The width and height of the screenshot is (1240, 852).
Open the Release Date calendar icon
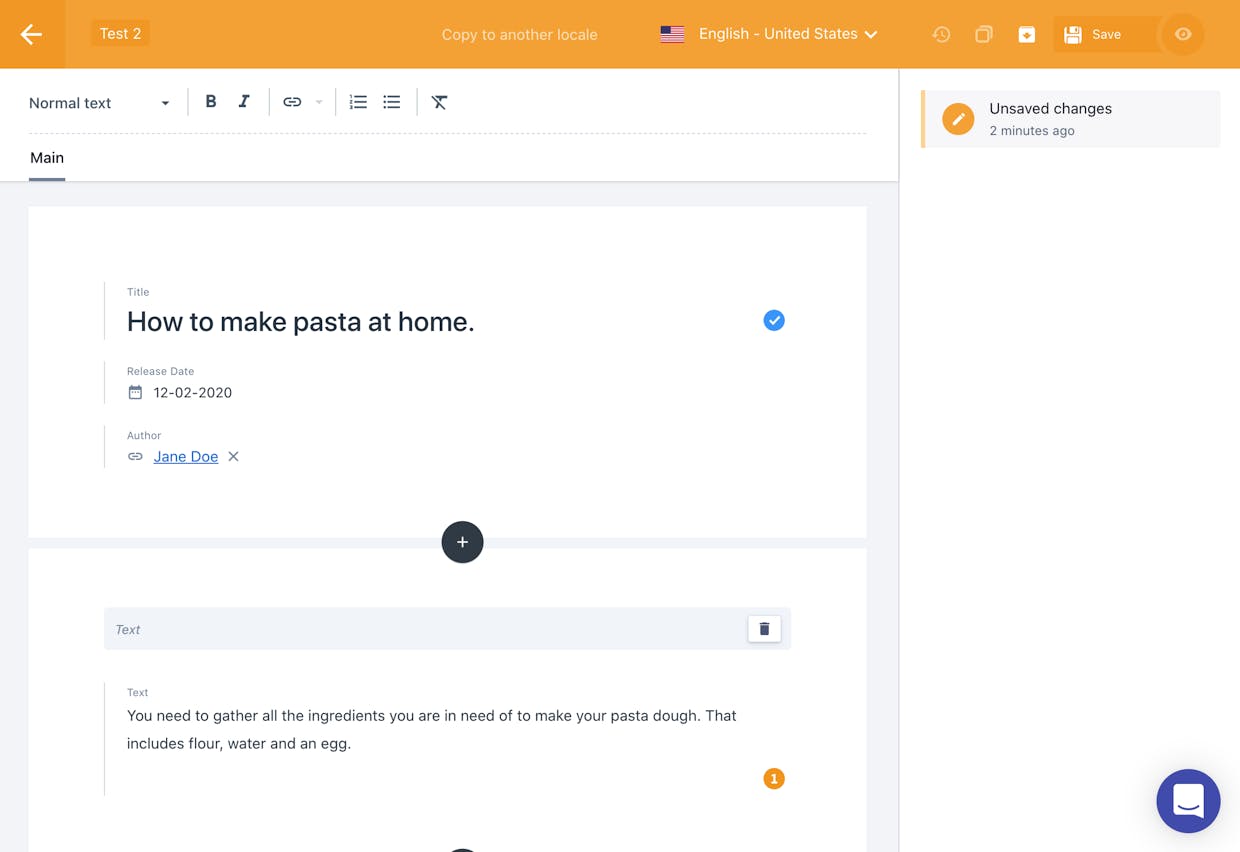[x=135, y=393]
